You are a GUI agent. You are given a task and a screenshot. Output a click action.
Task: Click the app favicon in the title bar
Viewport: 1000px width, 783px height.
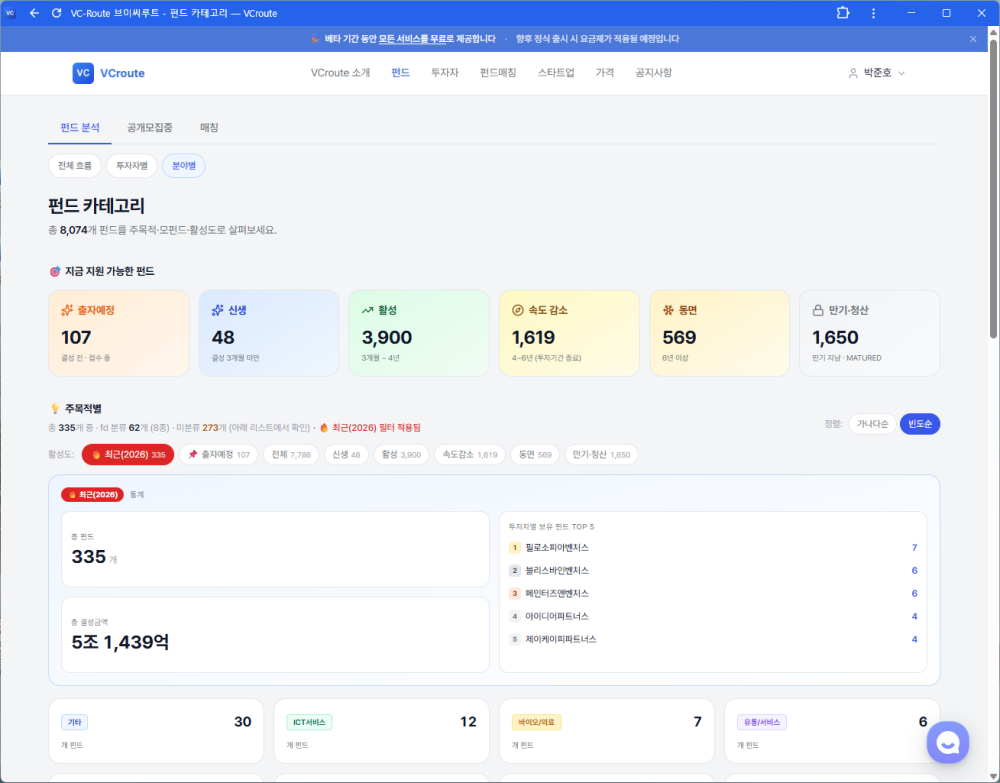tap(10, 13)
